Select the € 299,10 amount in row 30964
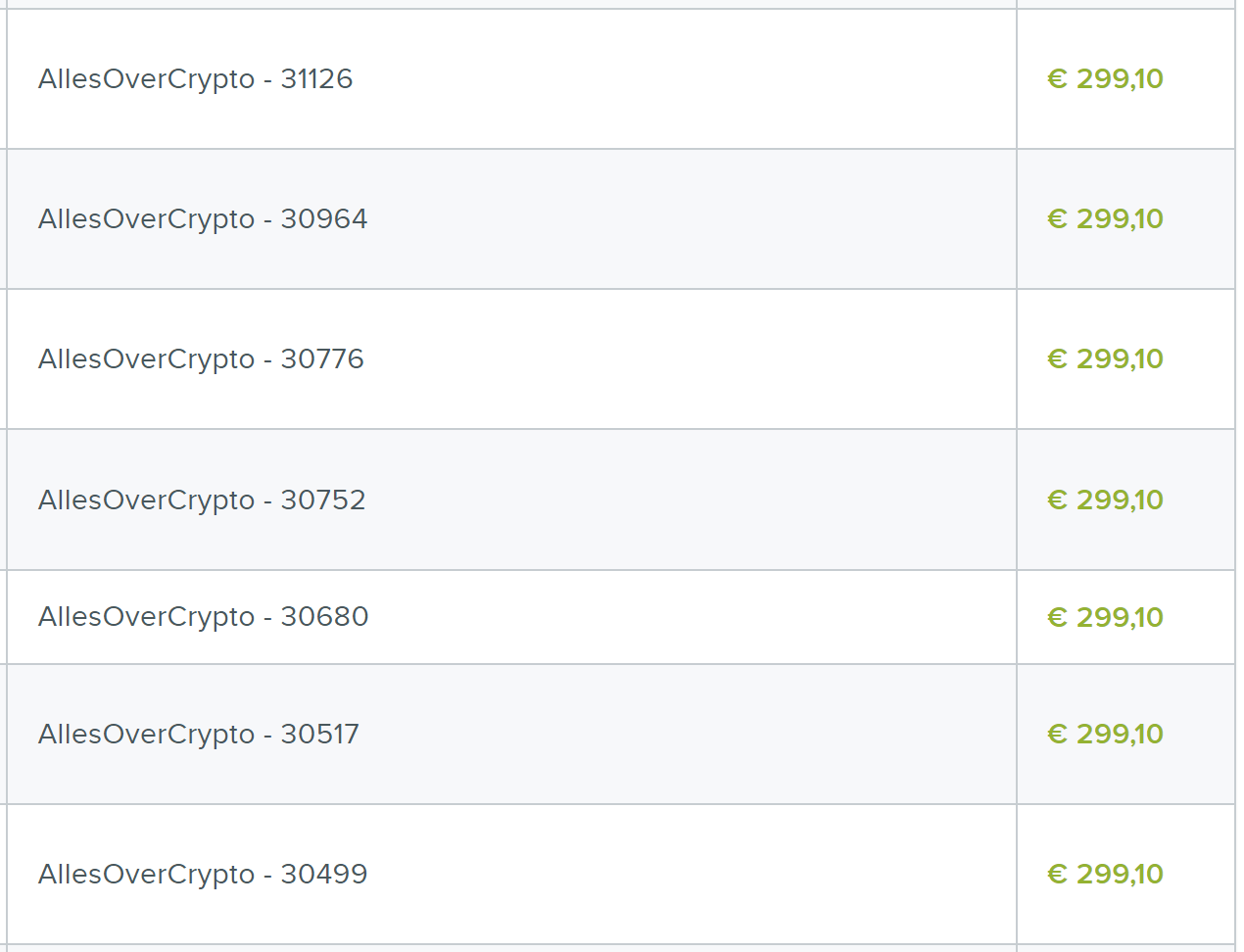 [1105, 218]
